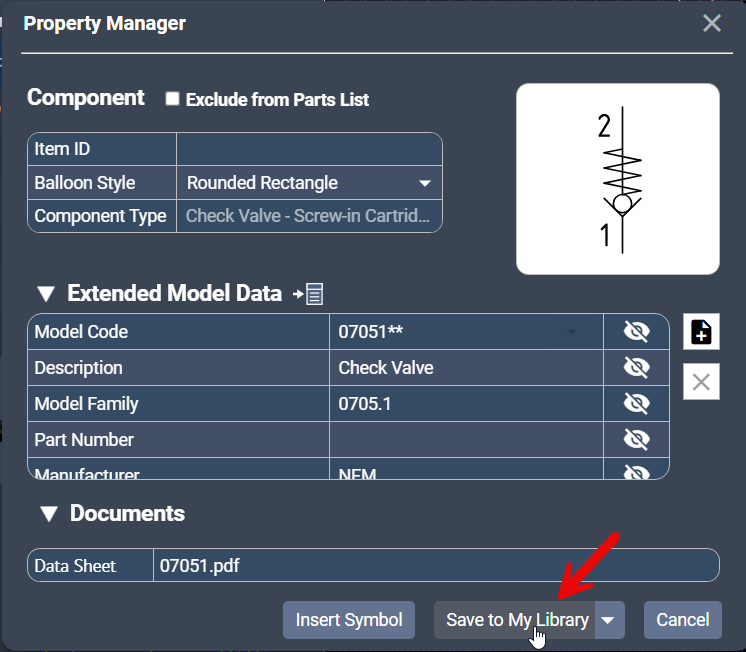Click the check valve symbol preview
The height and width of the screenshot is (652, 746).
(618, 179)
